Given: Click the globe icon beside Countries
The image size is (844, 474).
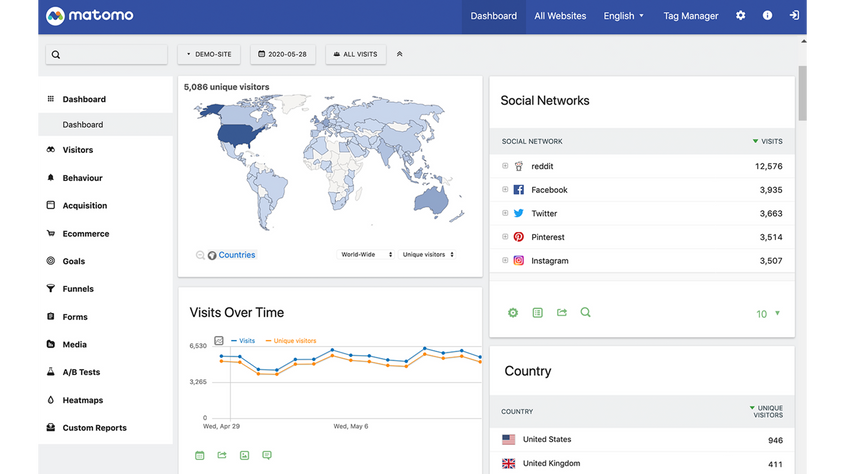Looking at the screenshot, I should tap(212, 256).
